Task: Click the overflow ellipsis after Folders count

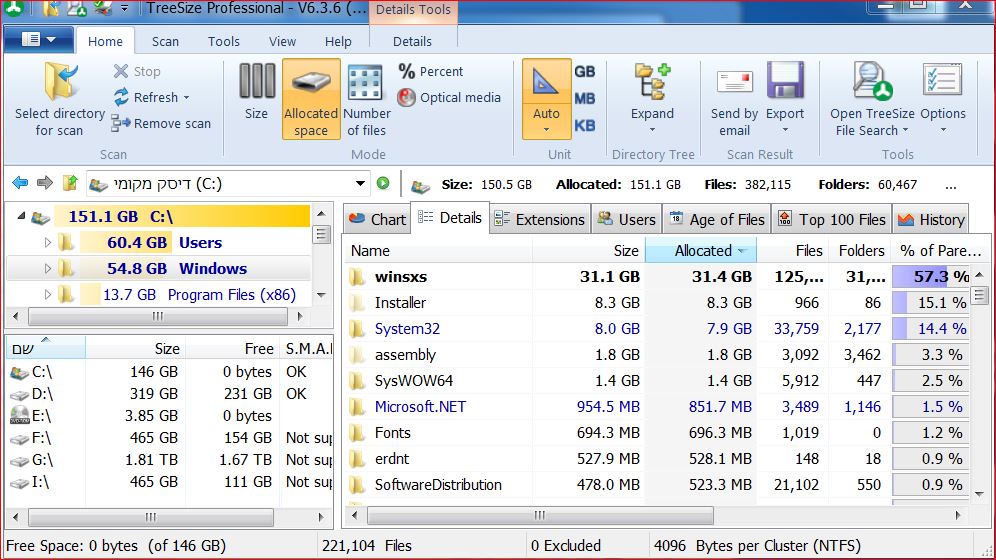Action: [950, 185]
